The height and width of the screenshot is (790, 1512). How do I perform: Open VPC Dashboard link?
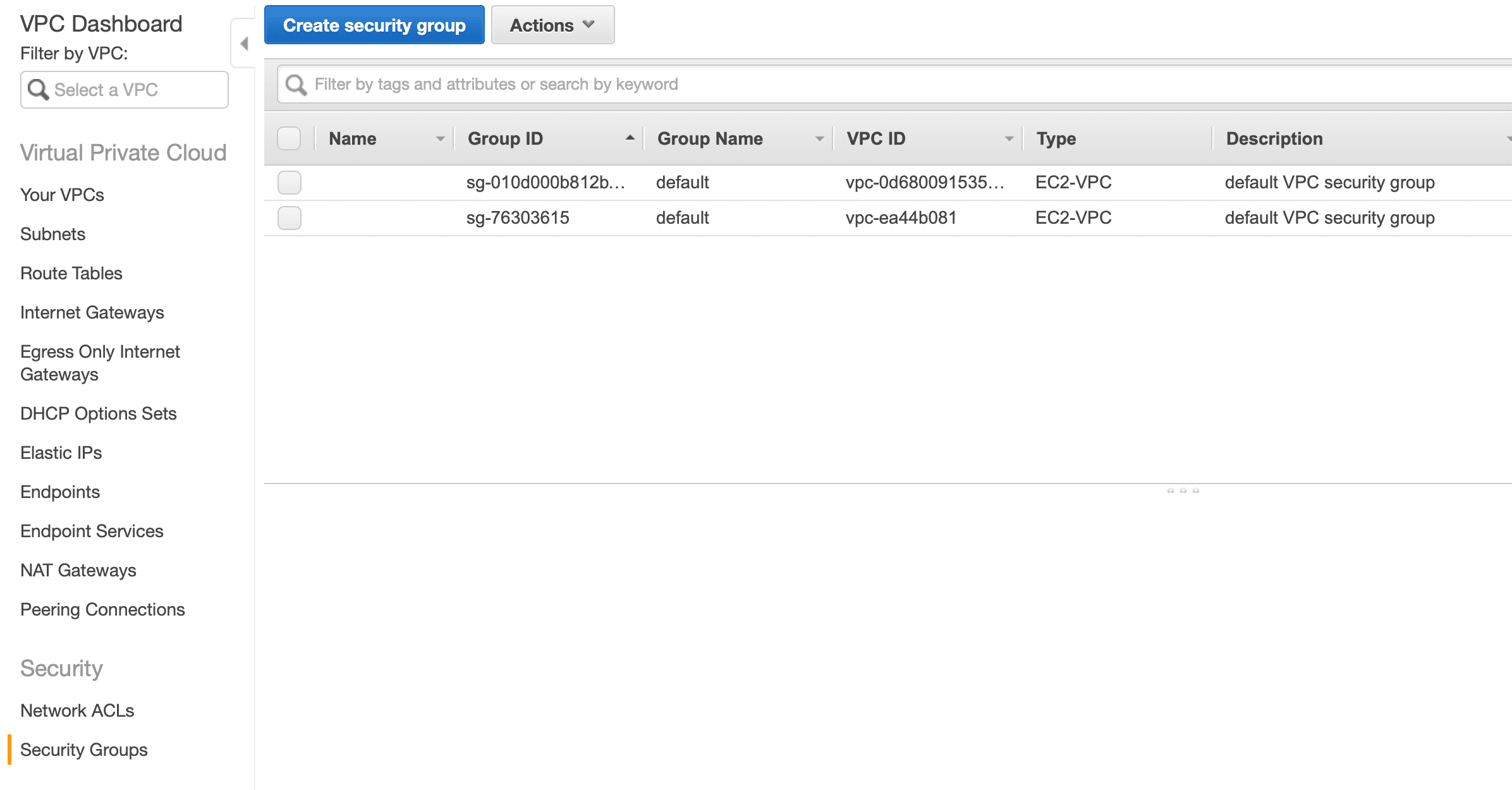[101, 24]
